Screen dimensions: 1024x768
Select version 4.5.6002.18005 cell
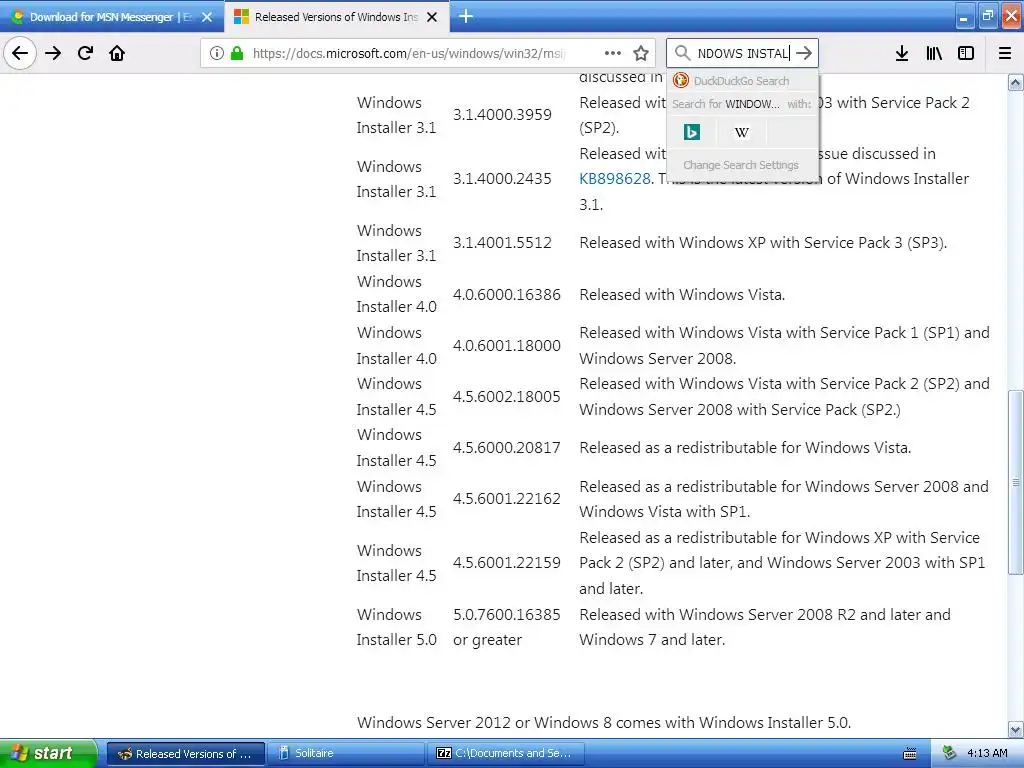tap(507, 396)
